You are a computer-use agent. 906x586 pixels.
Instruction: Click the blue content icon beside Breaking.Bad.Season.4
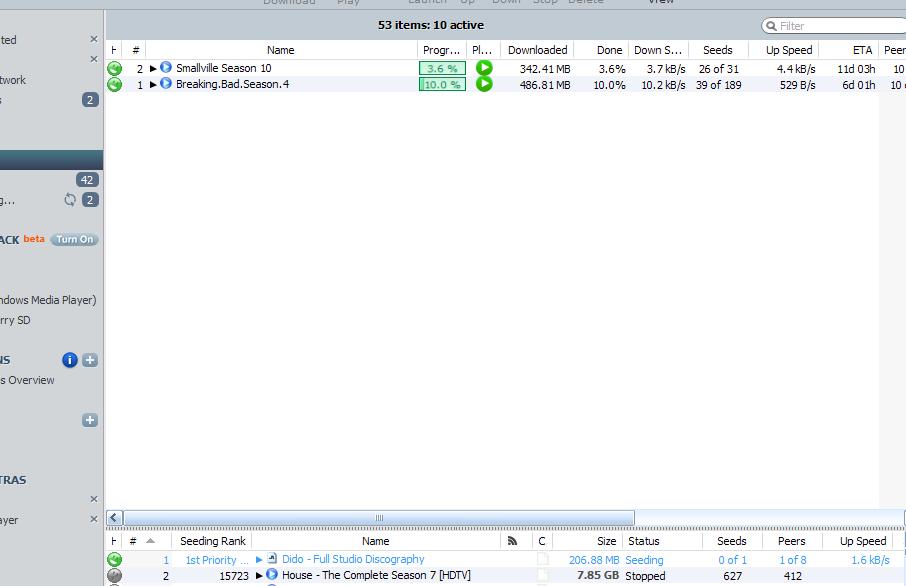[166, 84]
